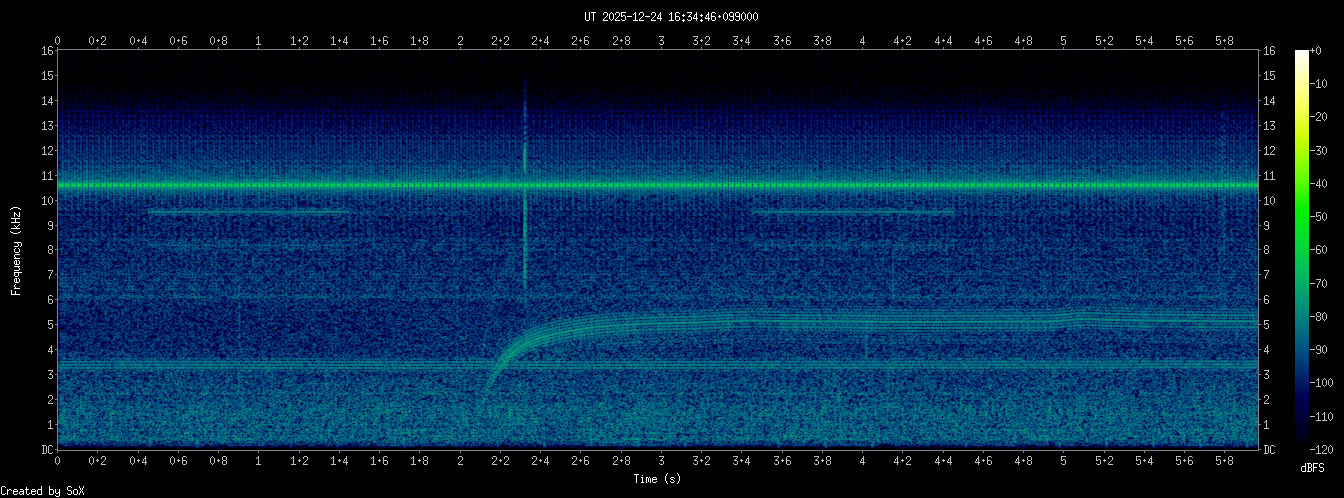
Task: Click the rising curved sweep near 2.2 seconds
Action: click(x=505, y=355)
